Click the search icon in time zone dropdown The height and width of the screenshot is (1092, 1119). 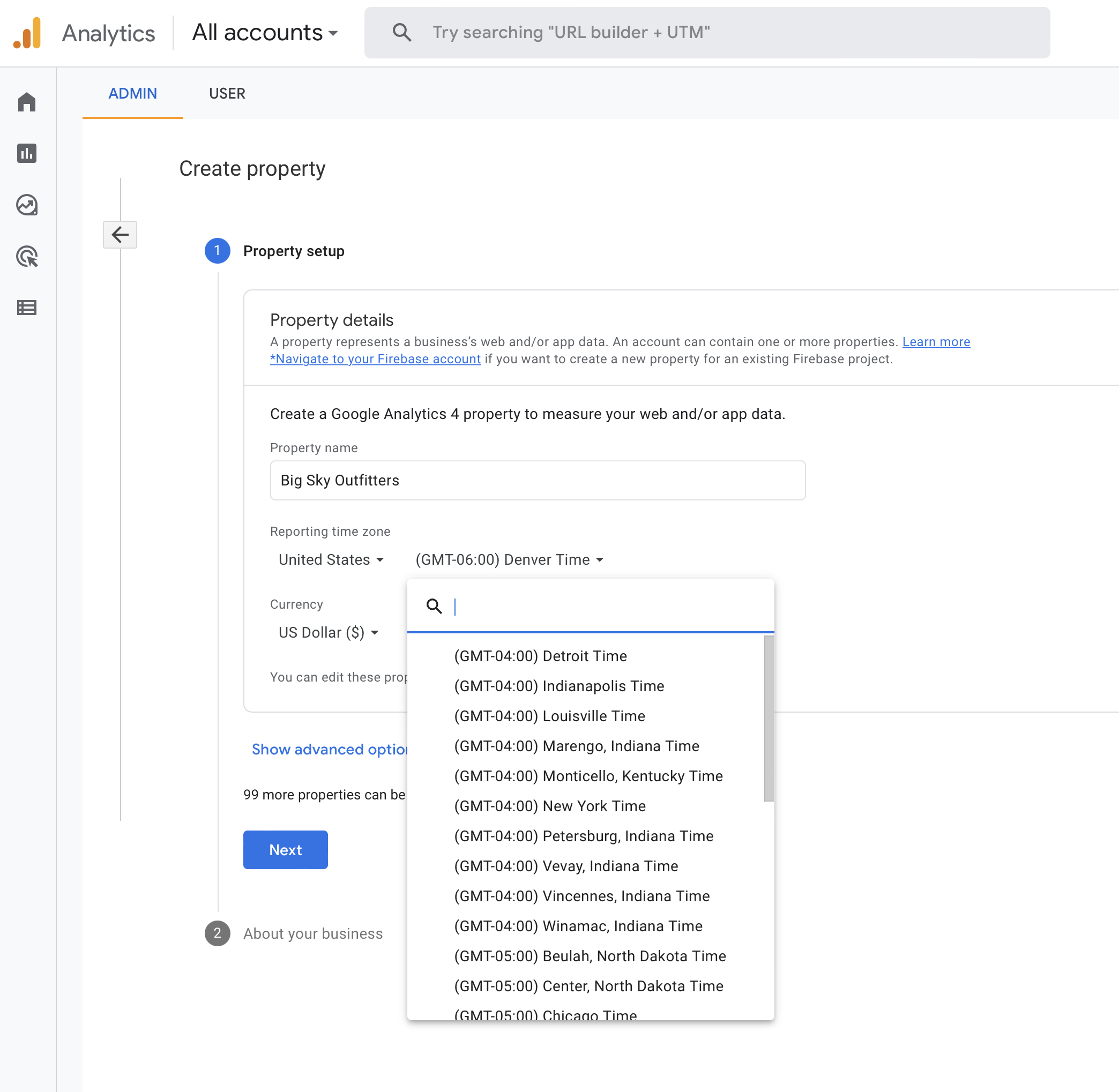pyautogui.click(x=434, y=605)
